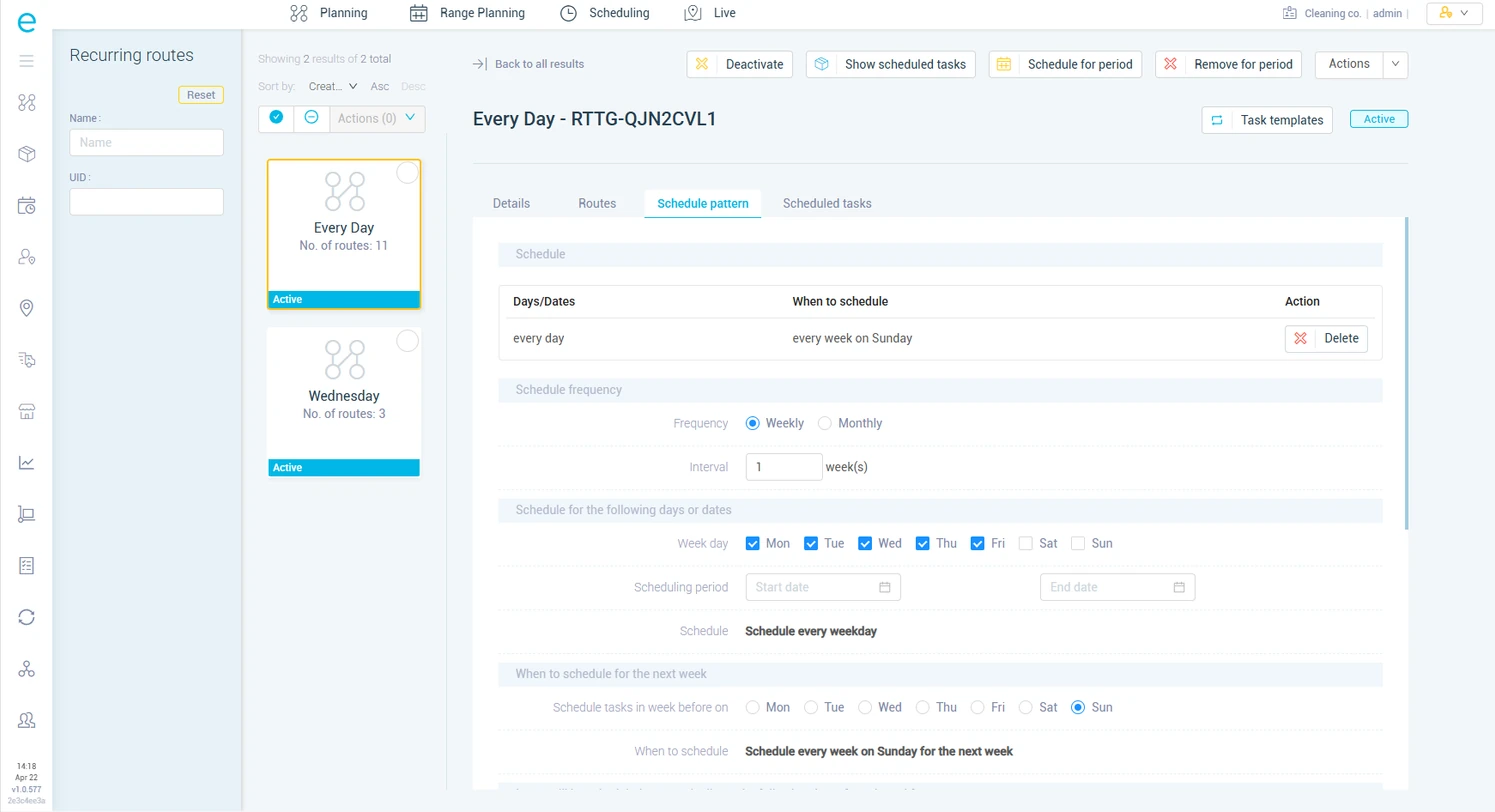
Task: Open the calendar clock icon in the sidebar
Action: tap(27, 206)
